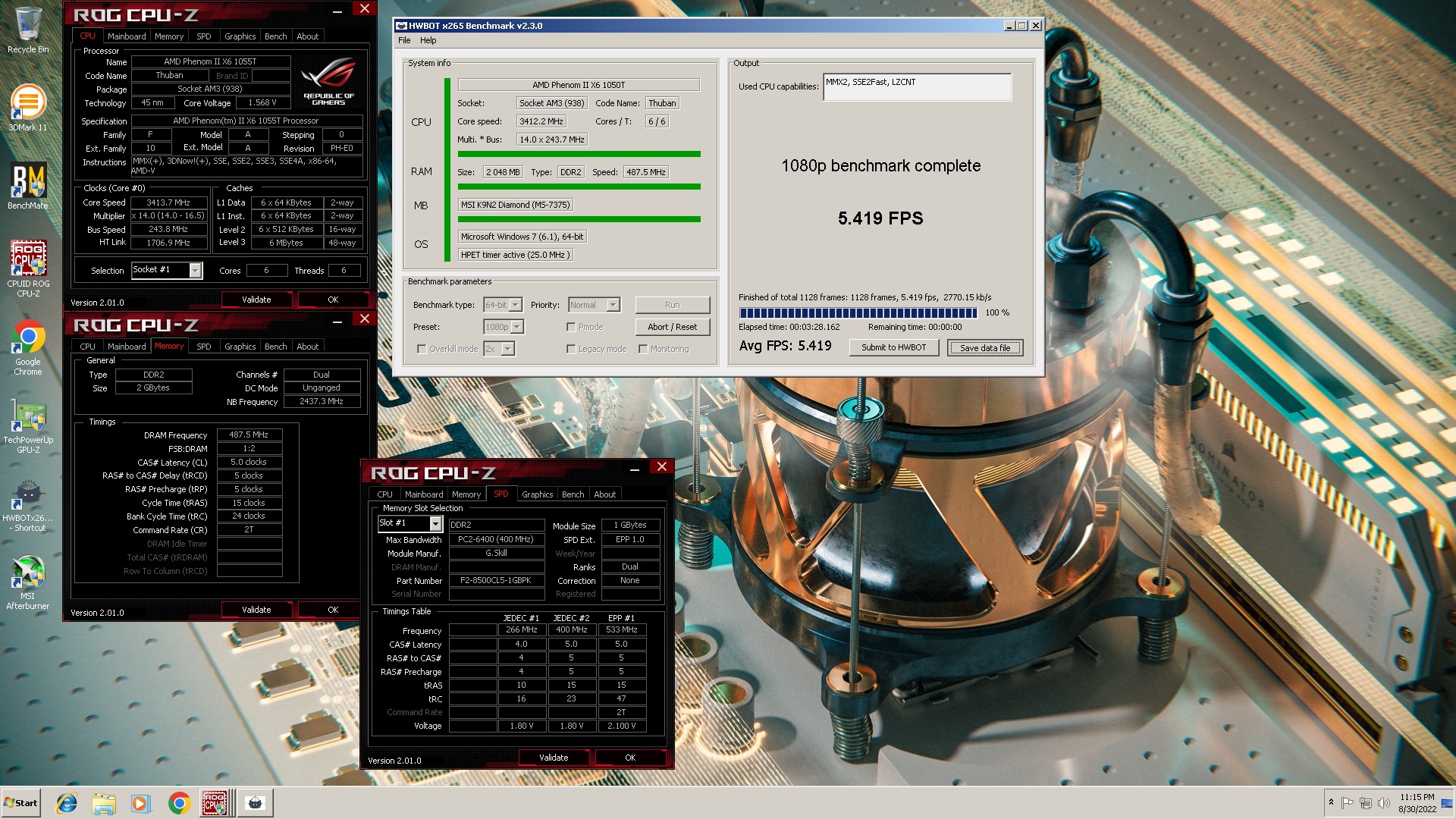Click the DRAM Frequency value '487.5 MHz'
Viewport: 1456px width, 819px height.
tap(249, 435)
